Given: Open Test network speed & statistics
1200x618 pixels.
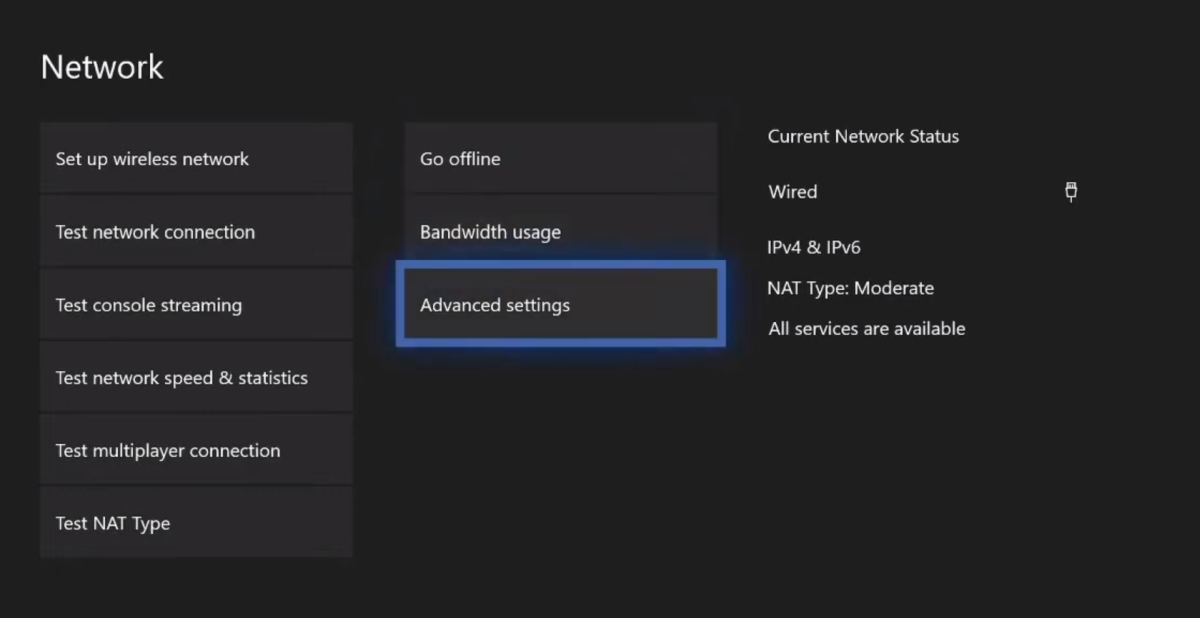Looking at the screenshot, I should click(196, 377).
